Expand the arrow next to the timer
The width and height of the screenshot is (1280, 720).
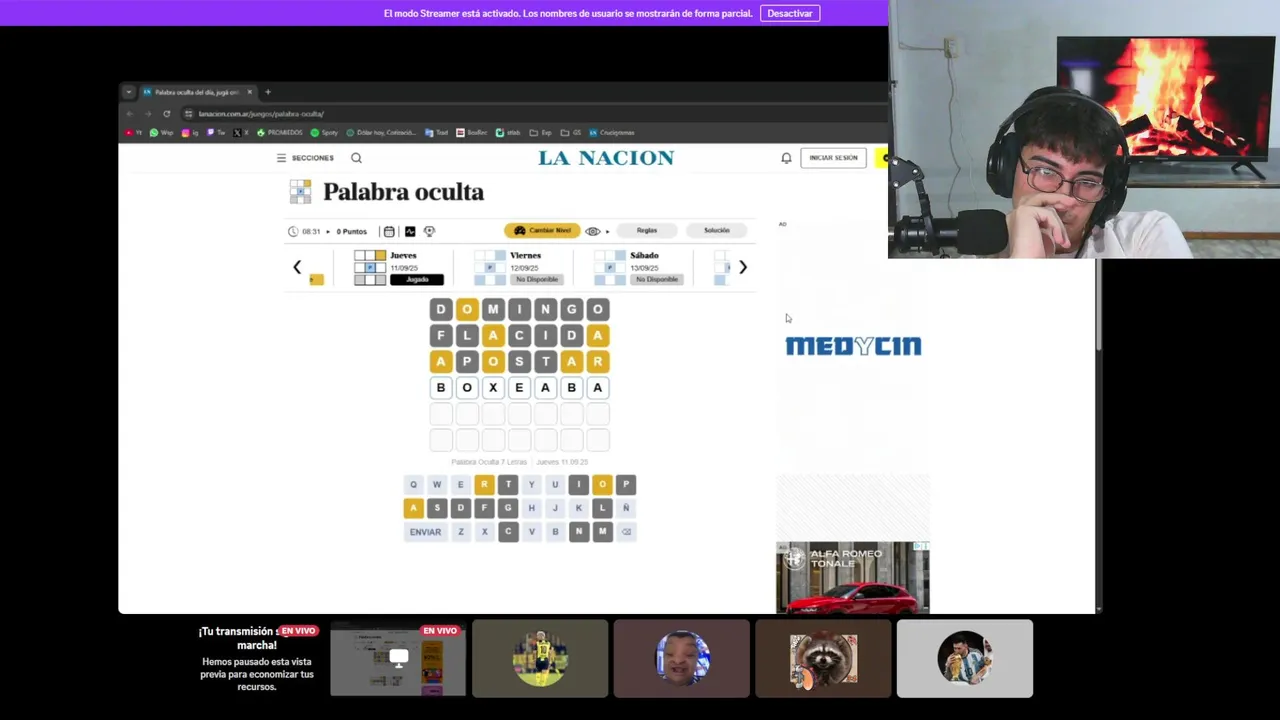[x=328, y=231]
